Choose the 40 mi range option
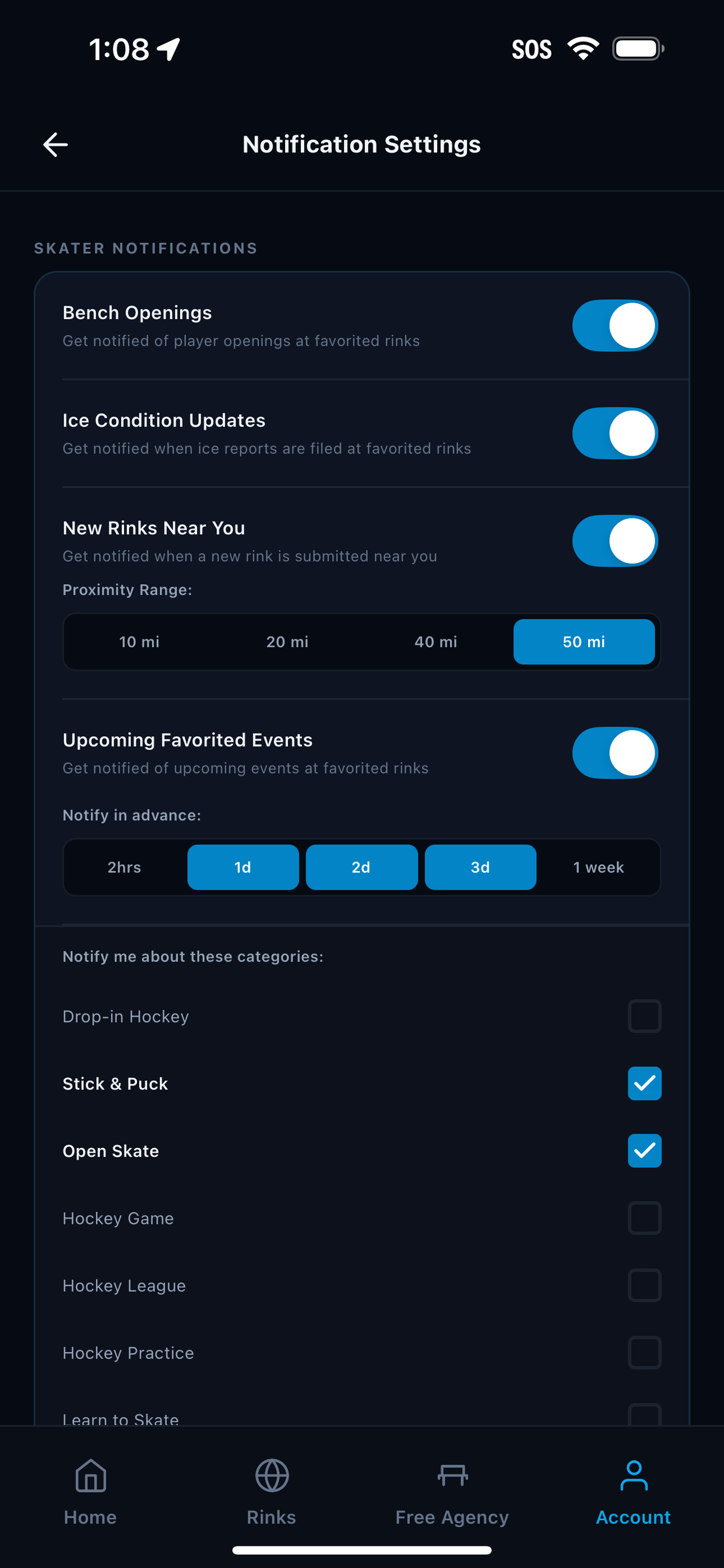This screenshot has height=1568, width=724. pyautogui.click(x=435, y=642)
